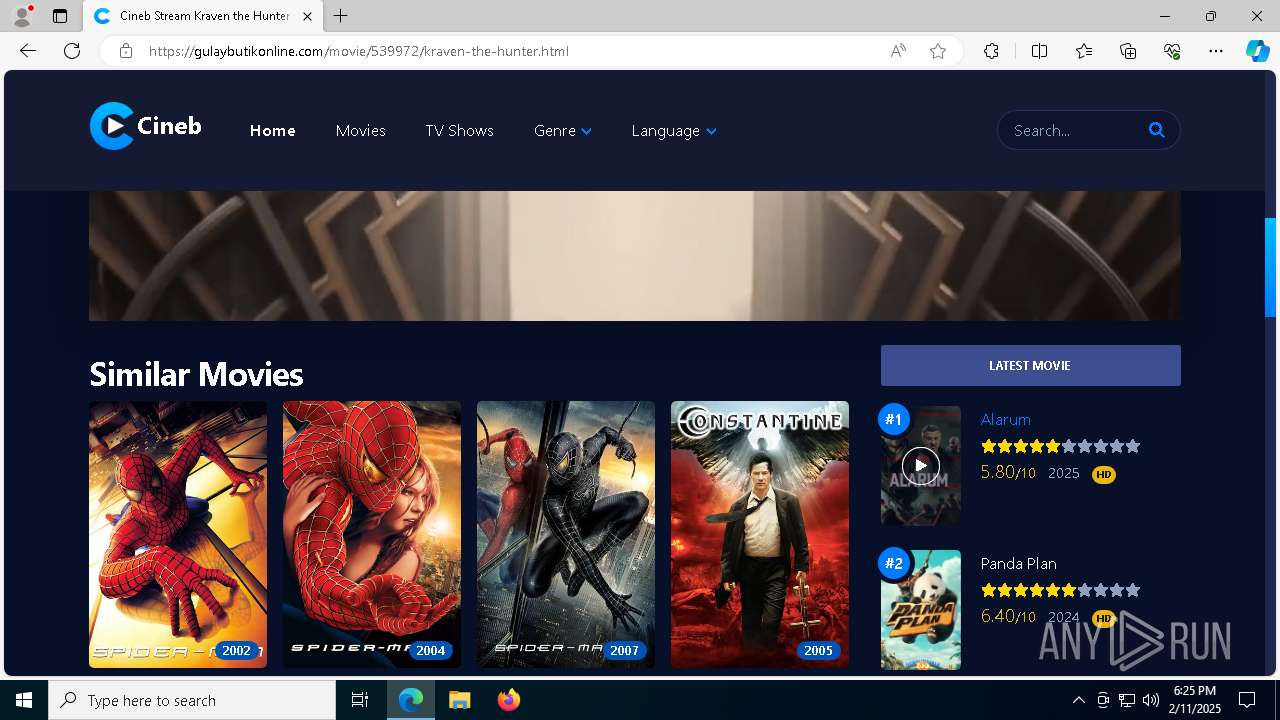Switch to the Cineb browser tab
1280x720 pixels.
[x=203, y=16]
